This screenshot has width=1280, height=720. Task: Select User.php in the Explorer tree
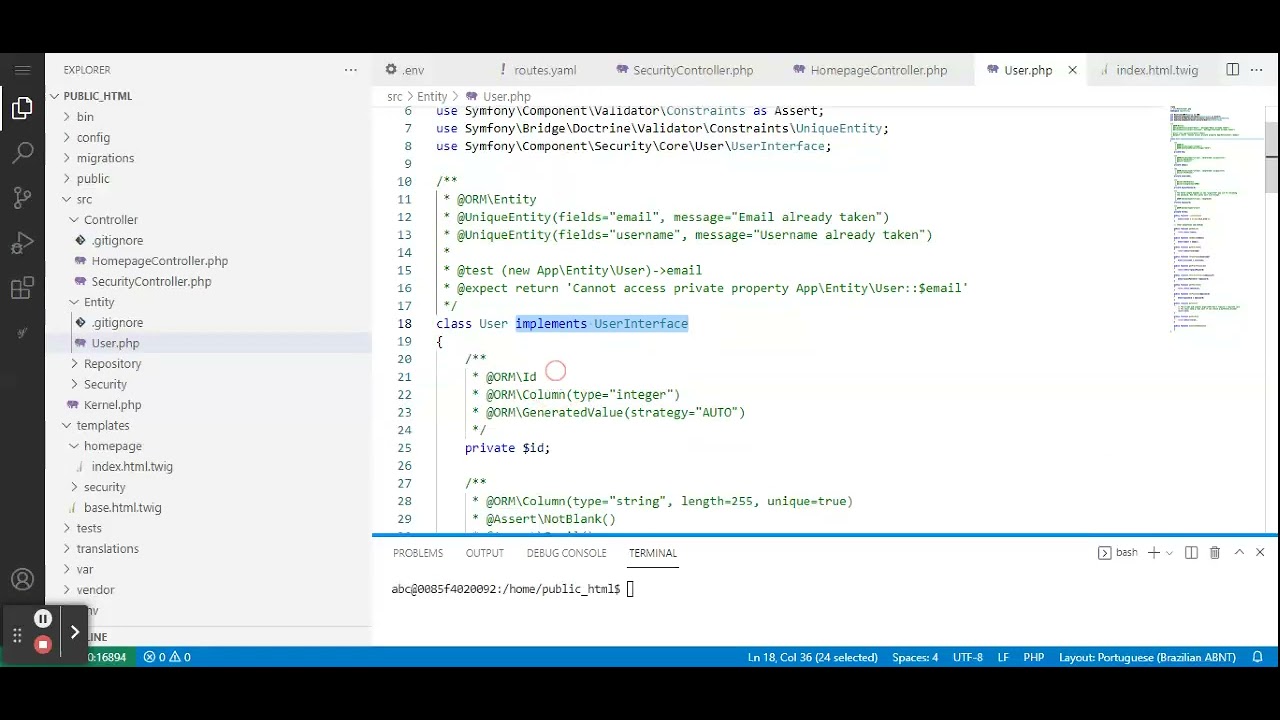pos(115,343)
